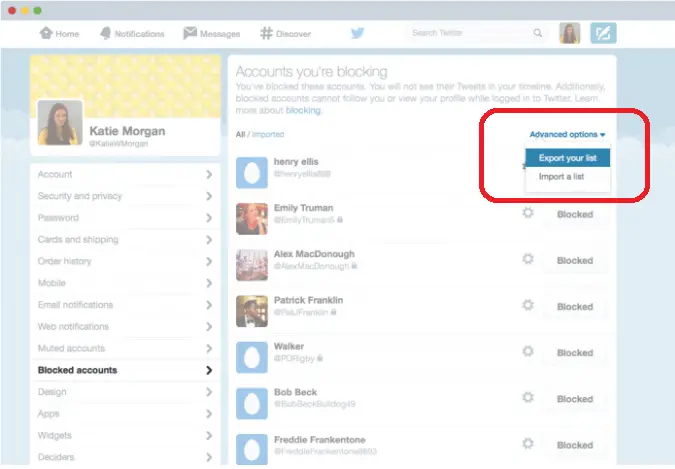Unblock Emily Truman via Blocked button
Image resolution: width=675 pixels, height=469 pixels.
[575, 214]
